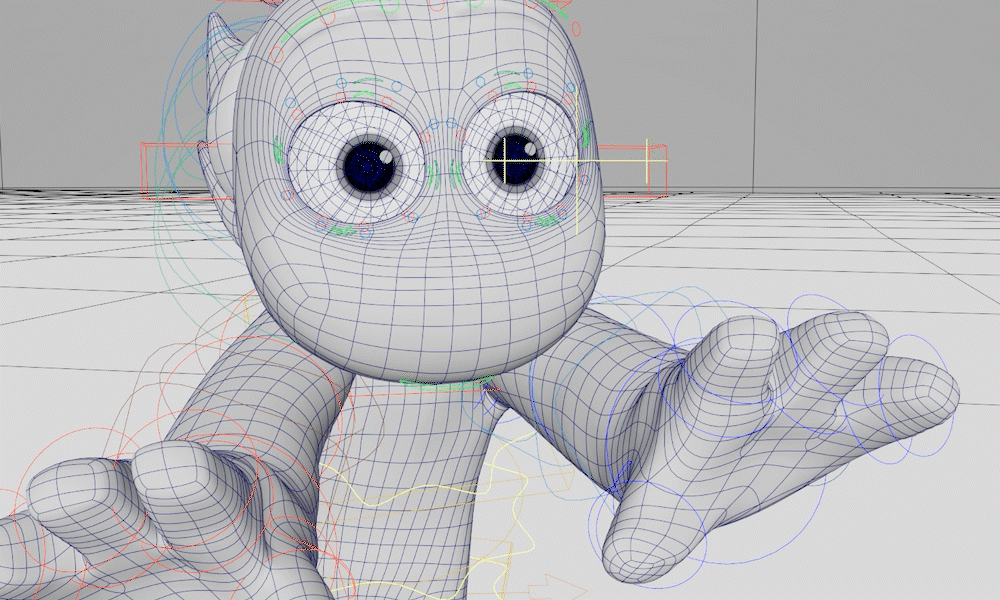Select the character's muzzle below the eyes
The height and width of the screenshot is (600, 1000).
pyautogui.click(x=440, y=300)
